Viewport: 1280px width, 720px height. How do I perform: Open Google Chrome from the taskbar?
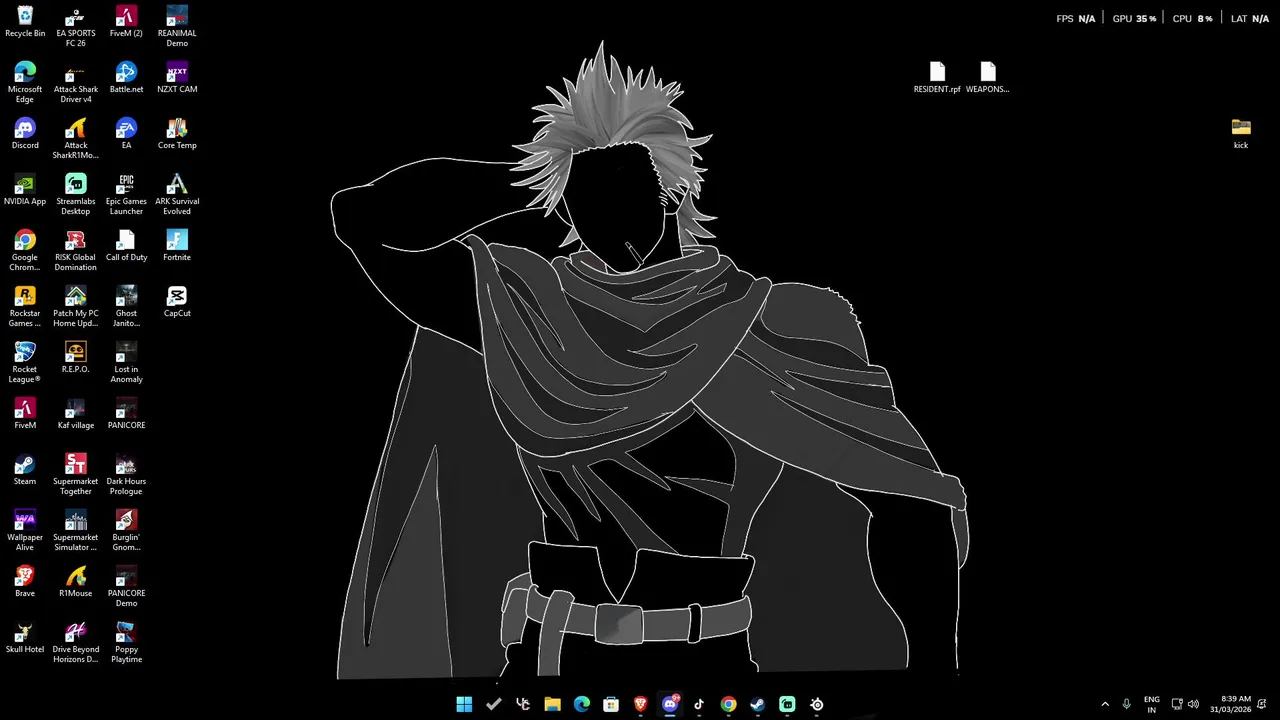click(729, 704)
